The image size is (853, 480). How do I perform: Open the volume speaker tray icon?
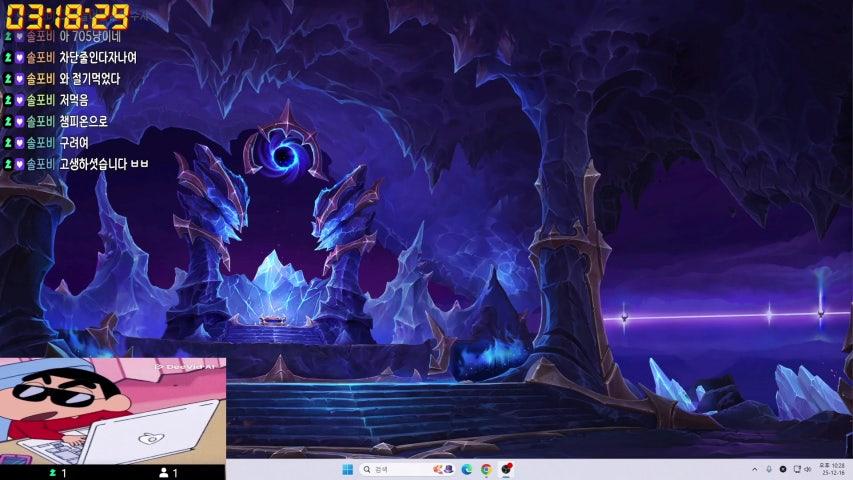pyautogui.click(x=809, y=469)
